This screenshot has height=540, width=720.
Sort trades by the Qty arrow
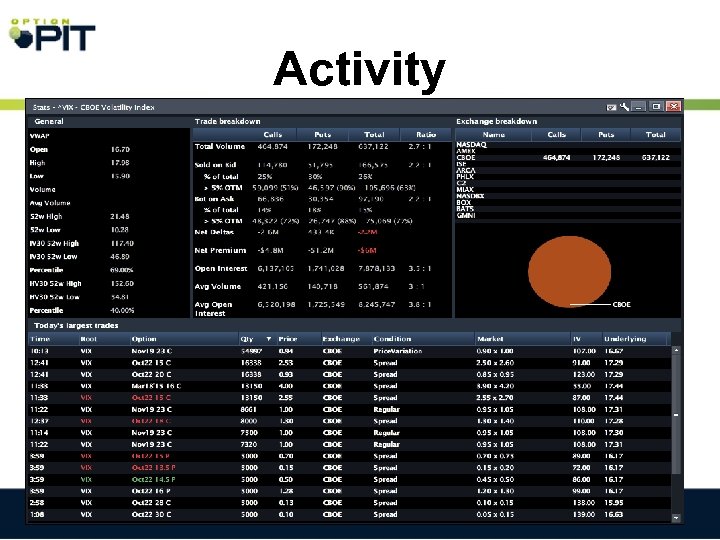(x=269, y=339)
